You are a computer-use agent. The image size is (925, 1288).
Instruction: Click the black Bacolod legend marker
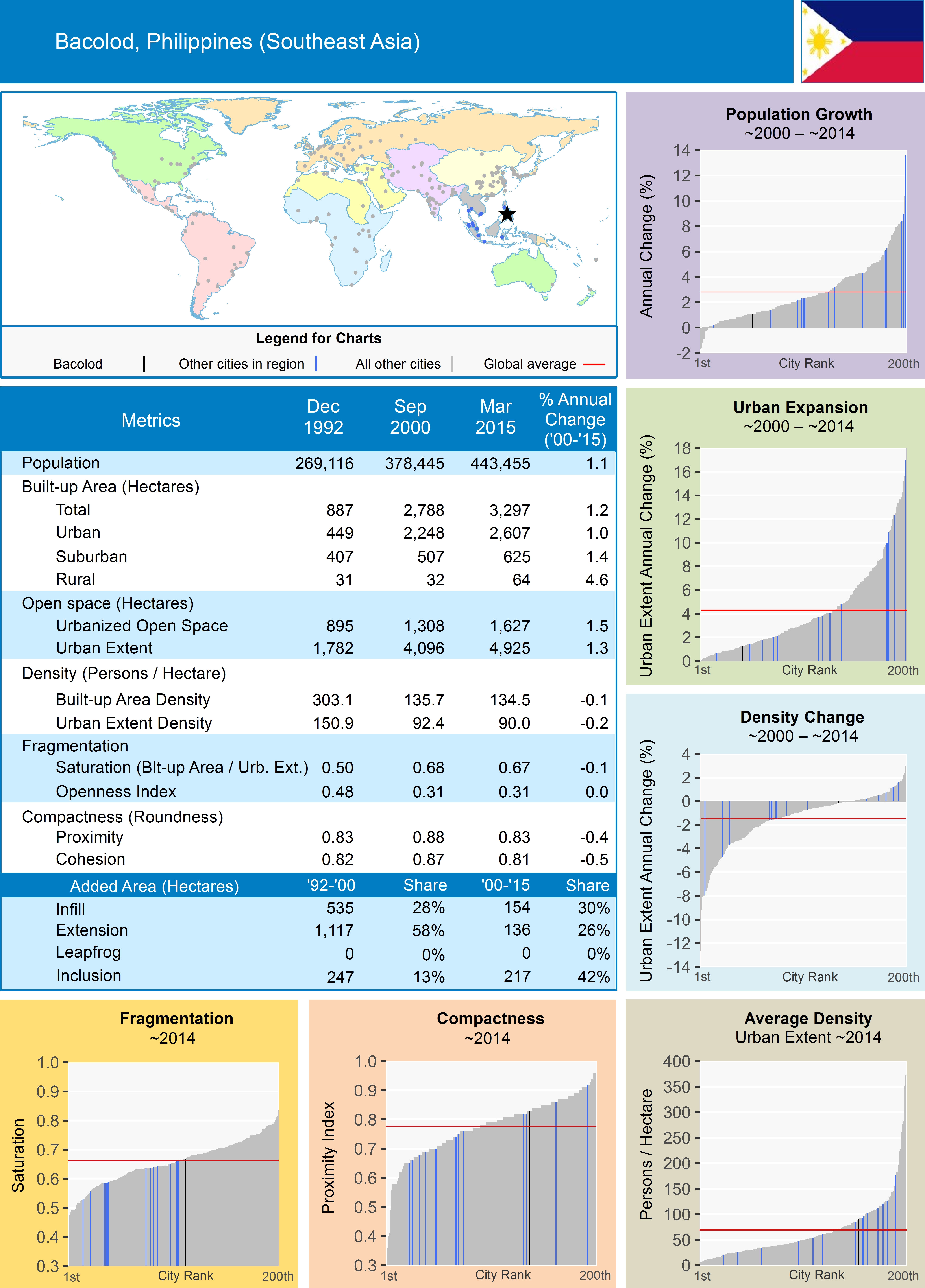(144, 364)
